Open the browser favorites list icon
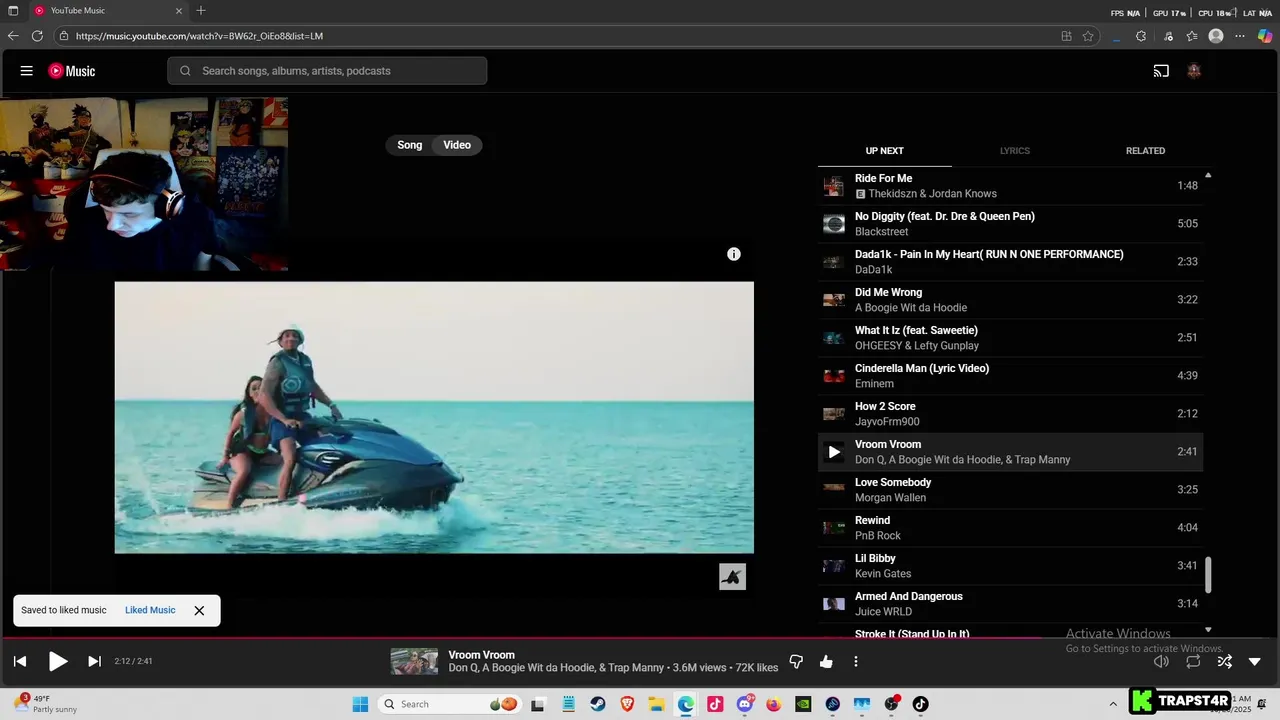Viewport: 1280px width, 720px height. click(x=1192, y=36)
